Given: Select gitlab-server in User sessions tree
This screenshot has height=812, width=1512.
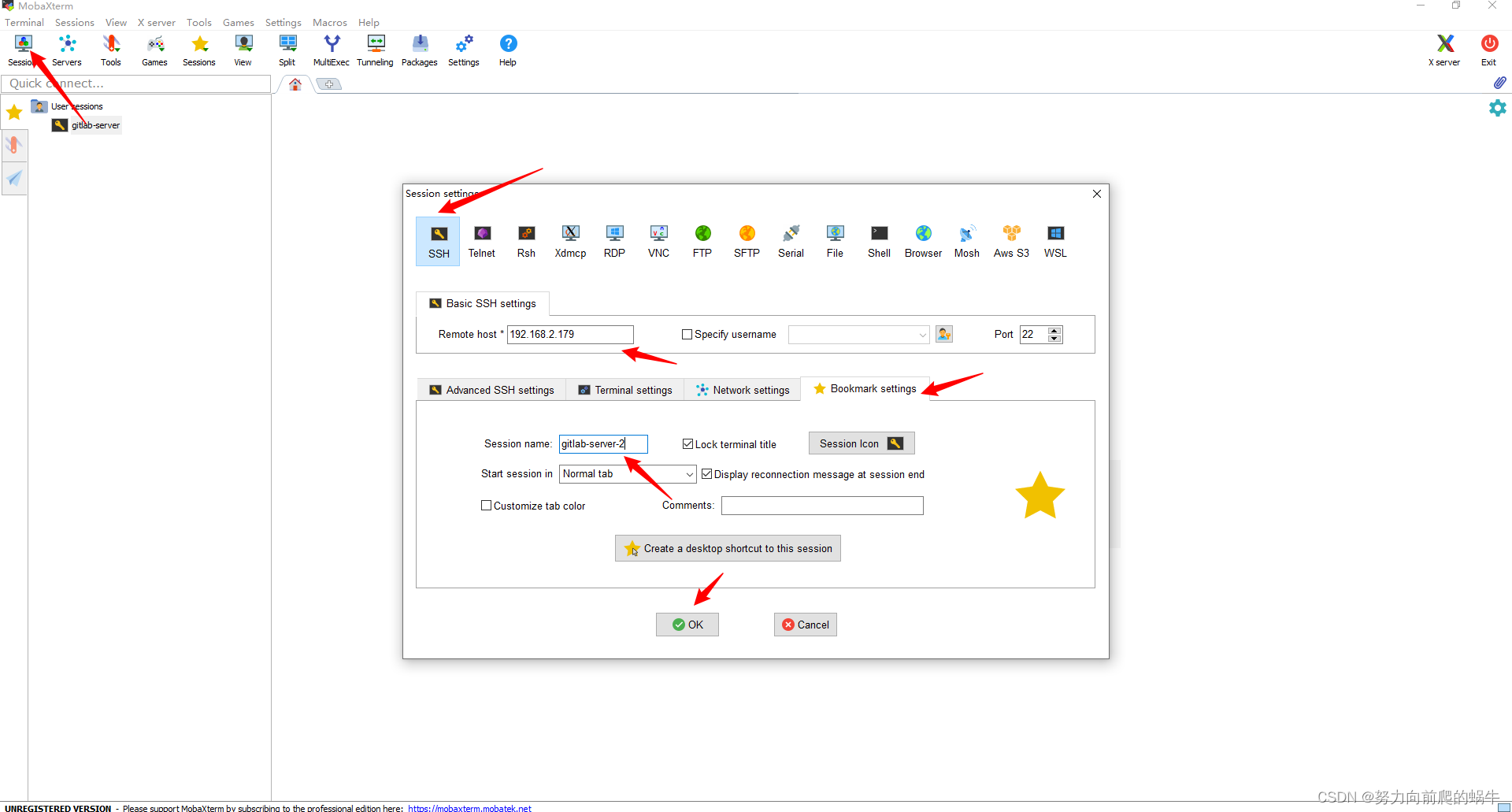Looking at the screenshot, I should (95, 125).
